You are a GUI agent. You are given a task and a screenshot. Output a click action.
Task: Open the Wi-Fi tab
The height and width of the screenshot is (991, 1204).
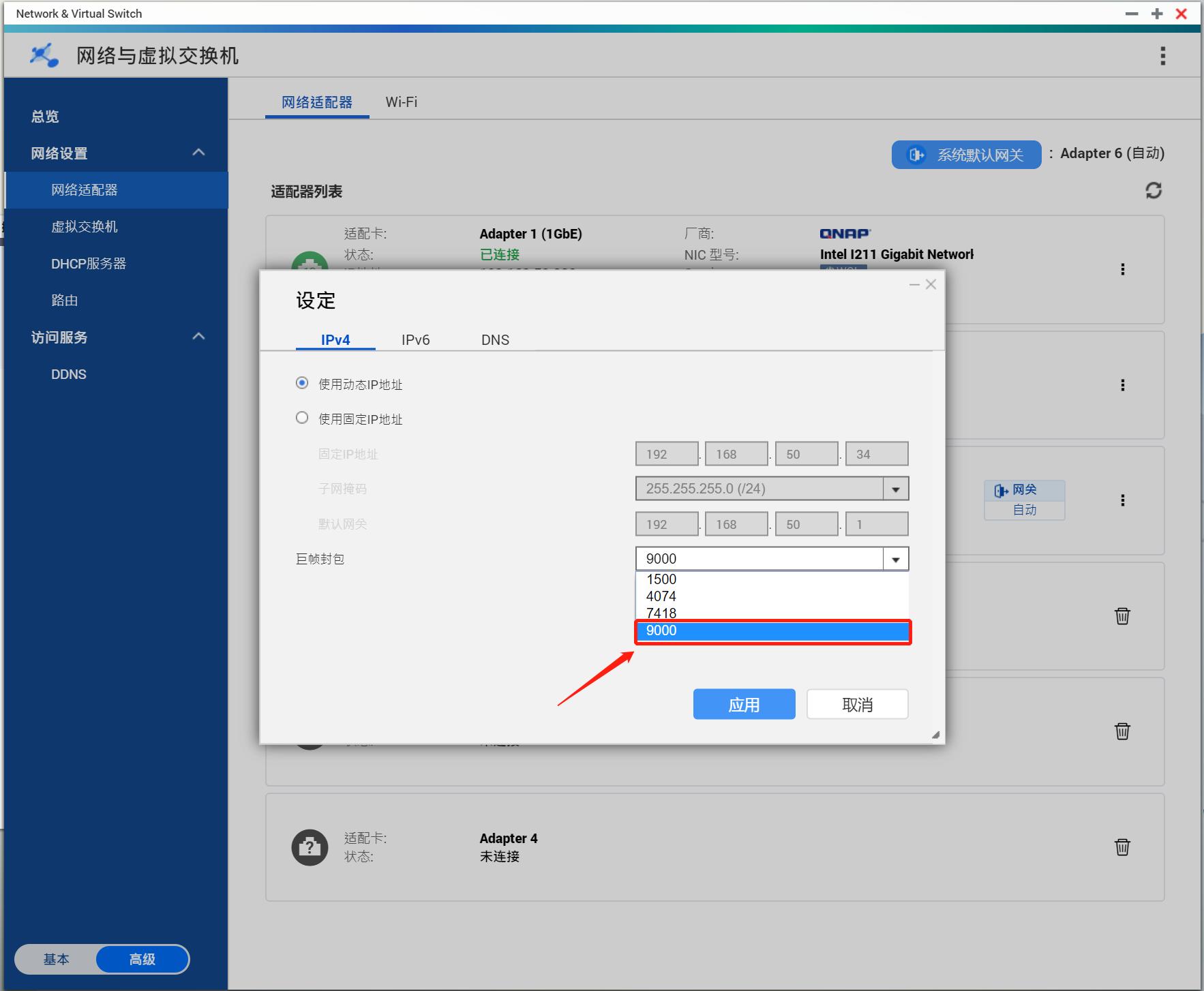[401, 102]
